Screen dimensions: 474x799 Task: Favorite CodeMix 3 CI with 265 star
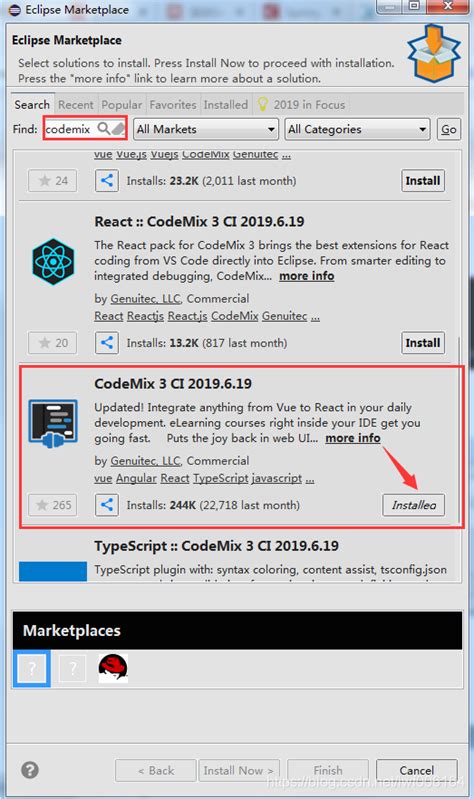[53, 505]
